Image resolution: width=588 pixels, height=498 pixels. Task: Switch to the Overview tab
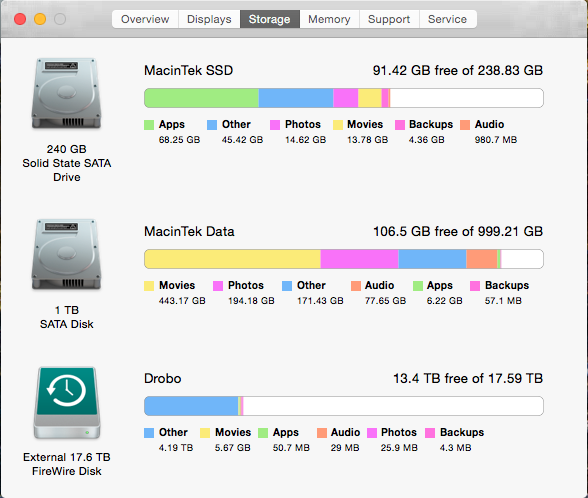tap(145, 19)
